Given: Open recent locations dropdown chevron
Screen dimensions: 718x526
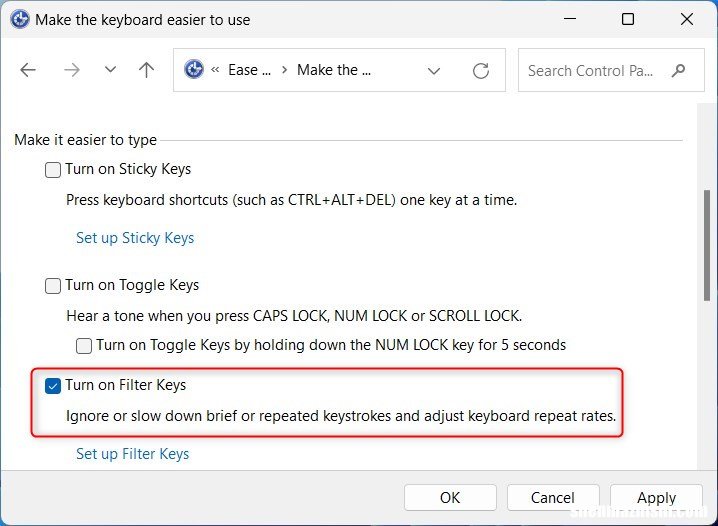Looking at the screenshot, I should pyautogui.click(x=110, y=70).
